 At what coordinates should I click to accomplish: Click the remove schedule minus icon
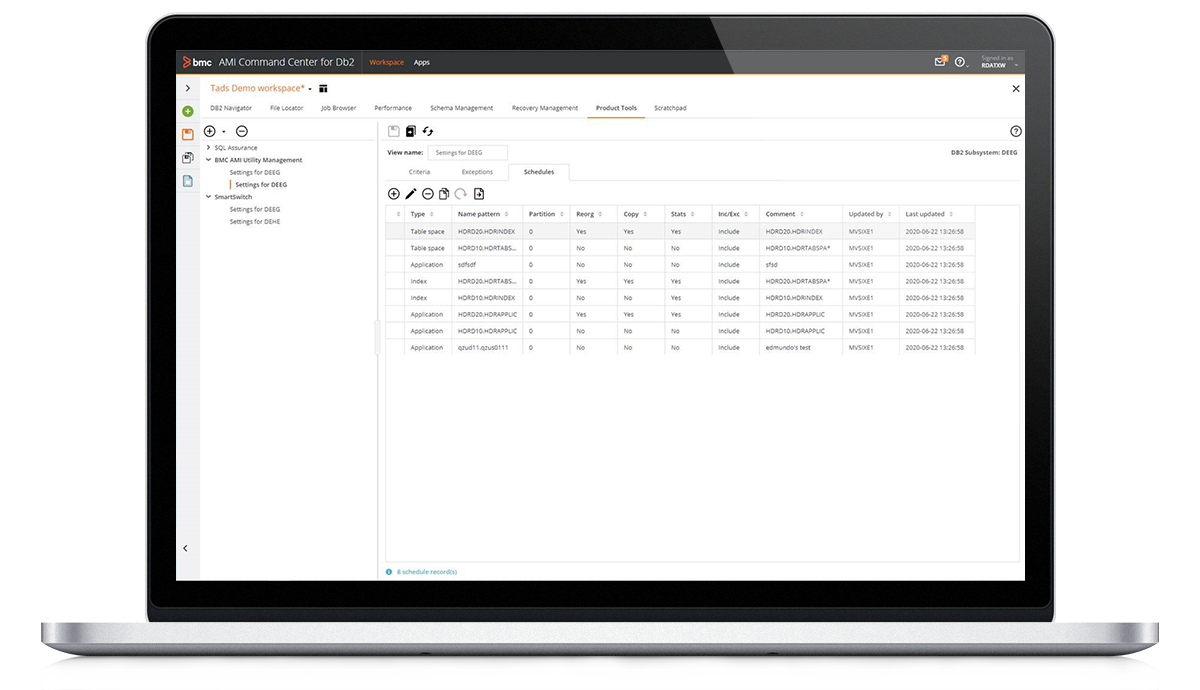pos(428,194)
